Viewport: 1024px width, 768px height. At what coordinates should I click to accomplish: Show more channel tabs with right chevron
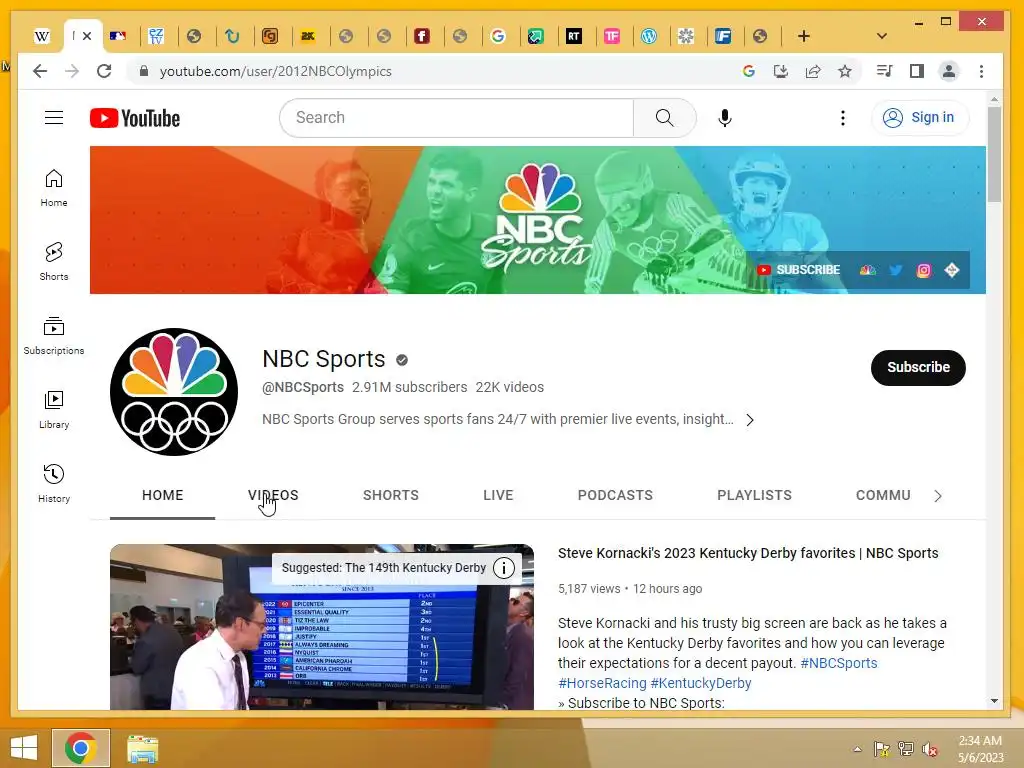[938, 496]
